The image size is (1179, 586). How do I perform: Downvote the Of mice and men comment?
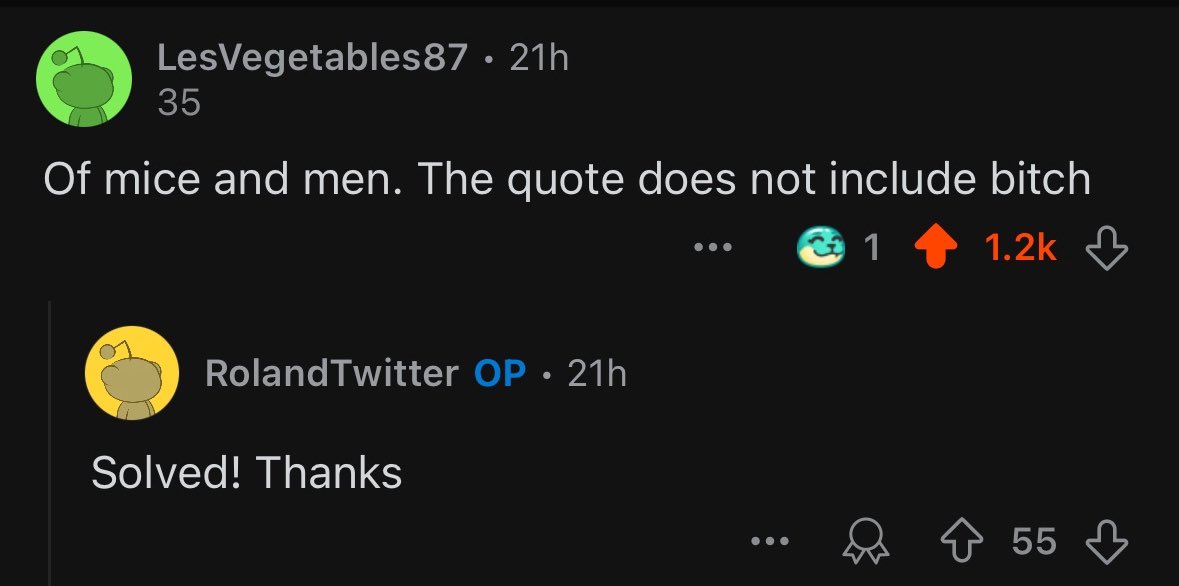point(1106,247)
